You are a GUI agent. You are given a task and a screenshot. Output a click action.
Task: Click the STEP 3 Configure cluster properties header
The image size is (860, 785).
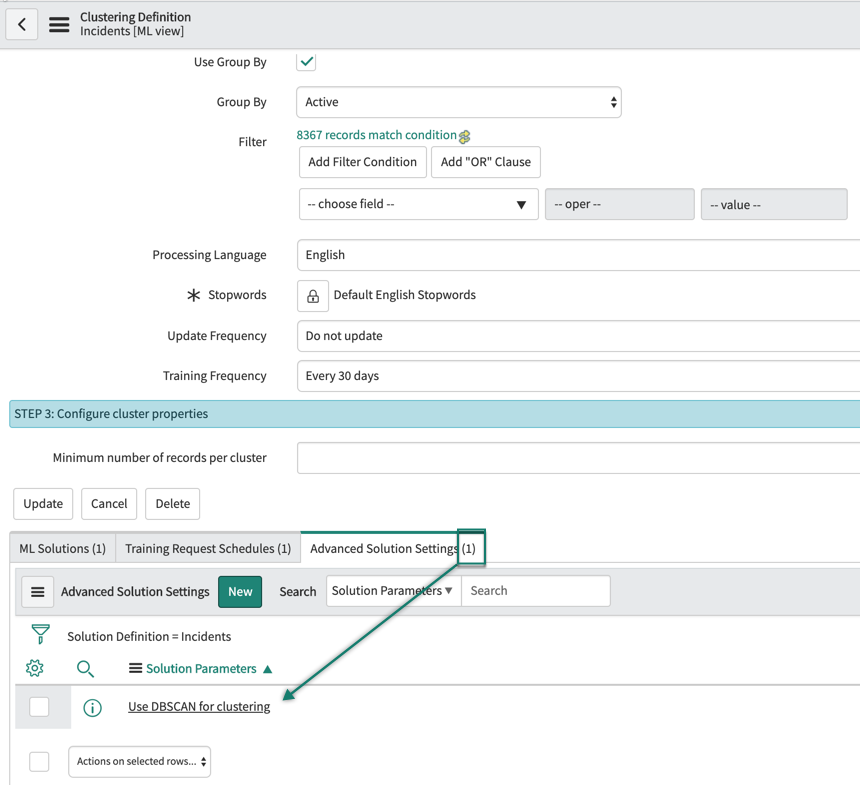pos(434,414)
